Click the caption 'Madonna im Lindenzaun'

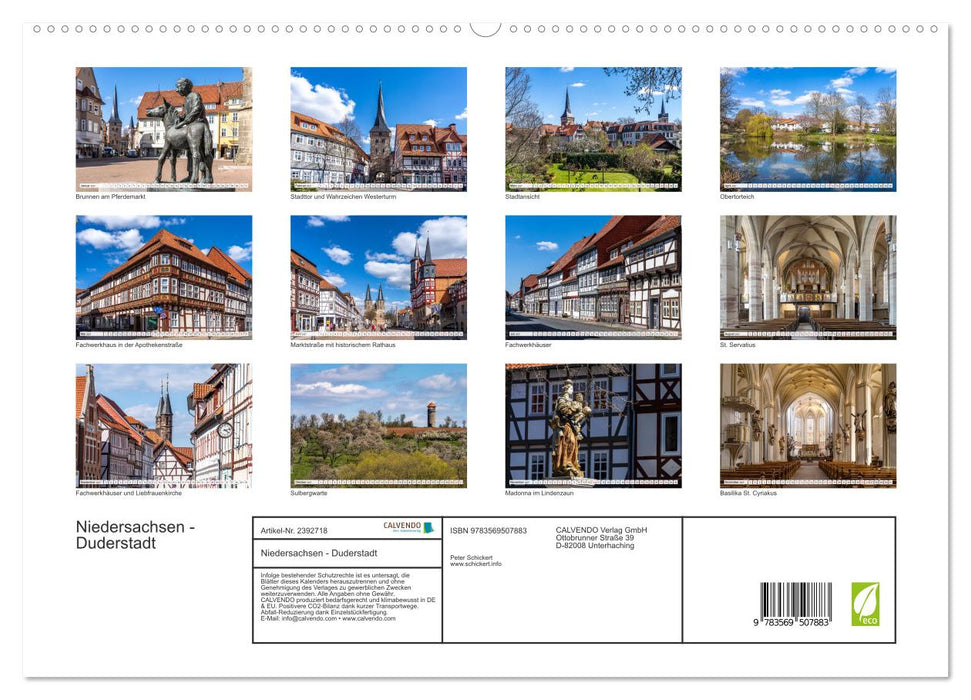[x=539, y=494]
